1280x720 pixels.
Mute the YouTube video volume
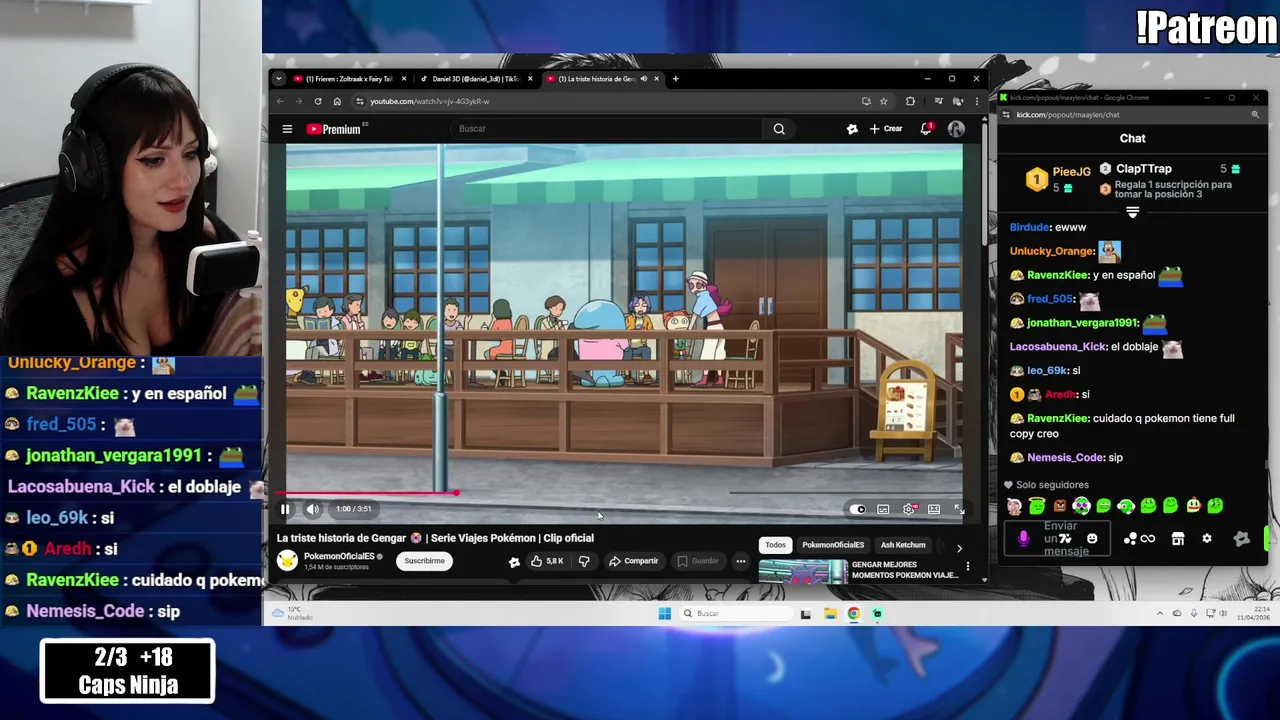click(313, 509)
